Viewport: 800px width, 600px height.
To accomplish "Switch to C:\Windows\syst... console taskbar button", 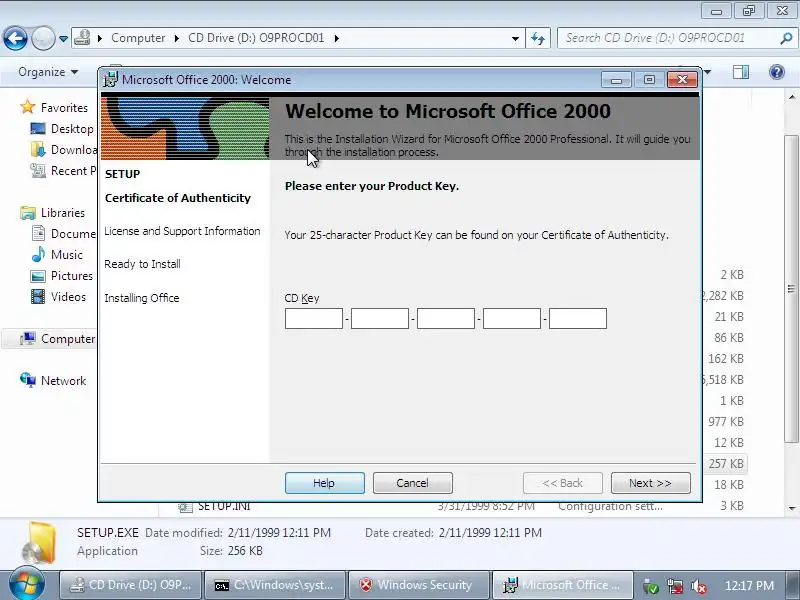I will click(275, 585).
